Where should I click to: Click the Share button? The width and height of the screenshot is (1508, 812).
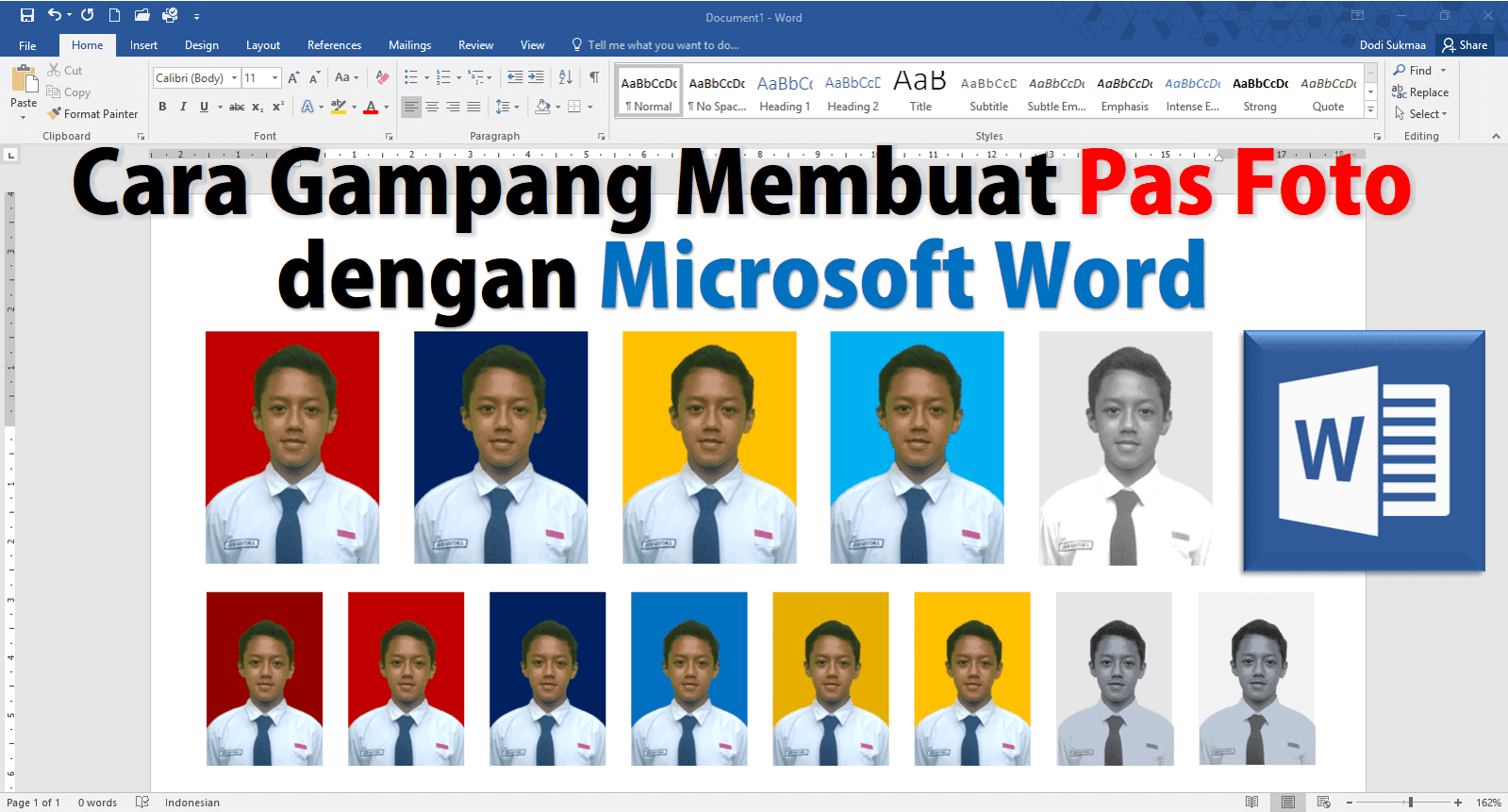click(1465, 45)
